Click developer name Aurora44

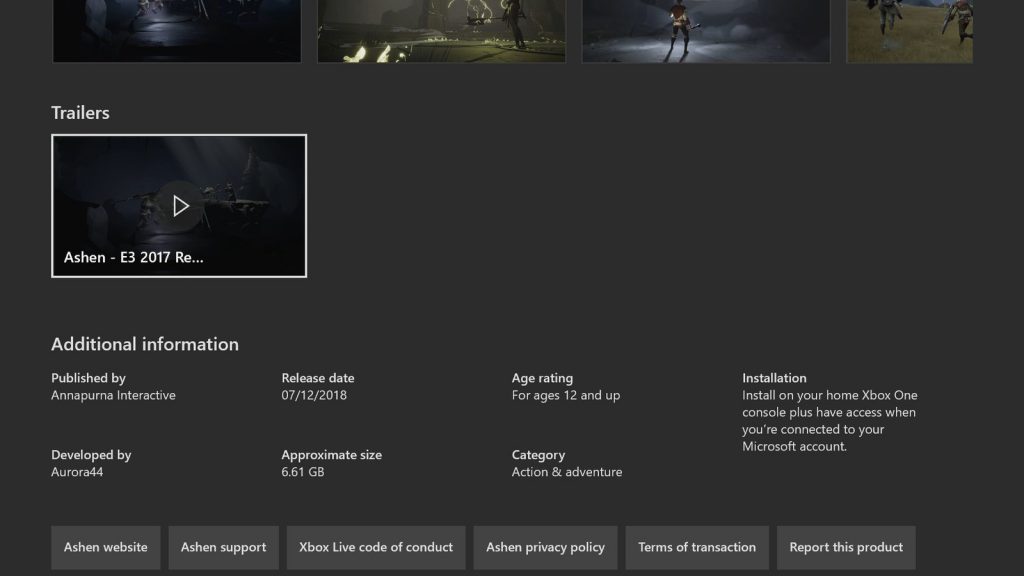(x=77, y=472)
